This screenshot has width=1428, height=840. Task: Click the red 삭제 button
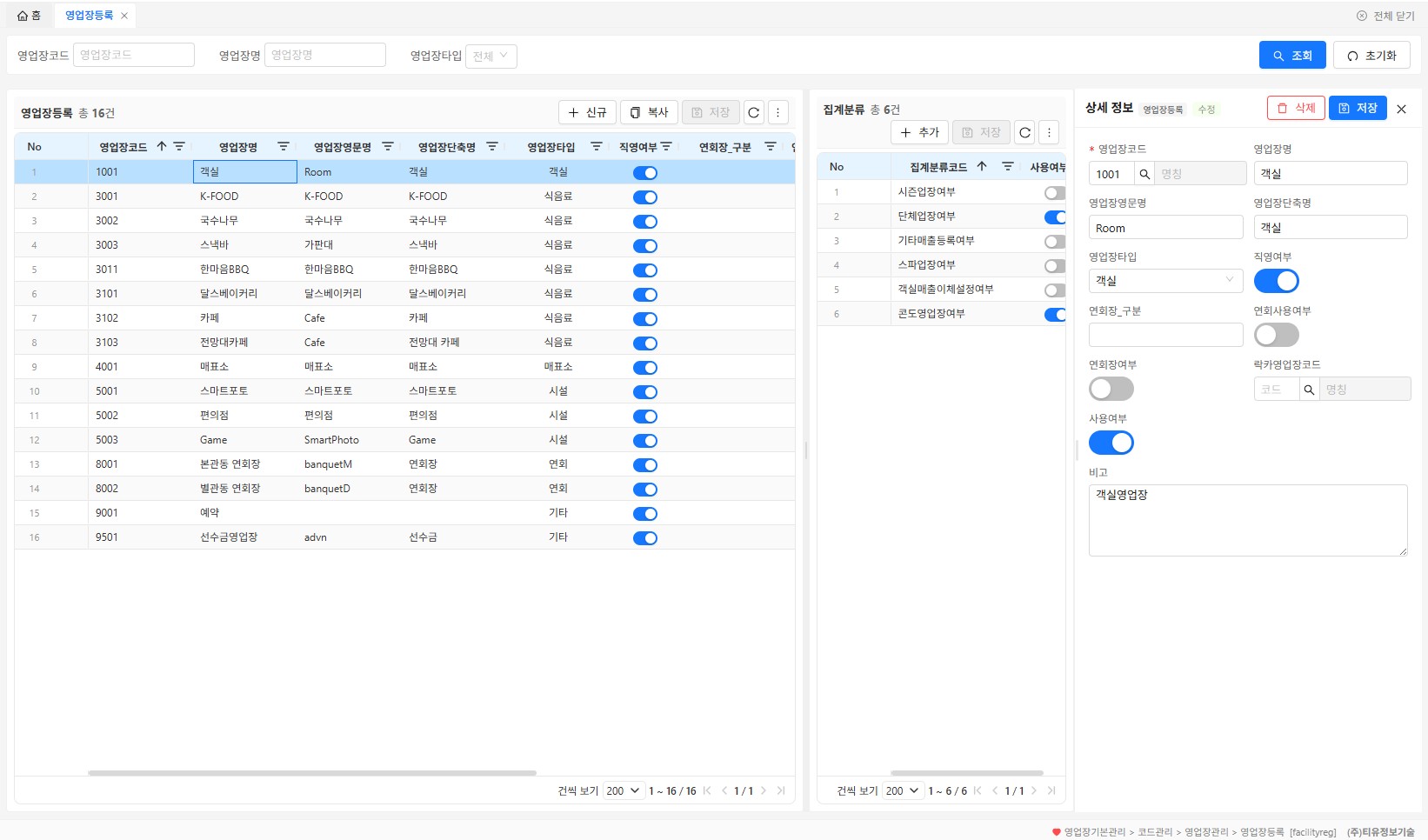click(1296, 108)
